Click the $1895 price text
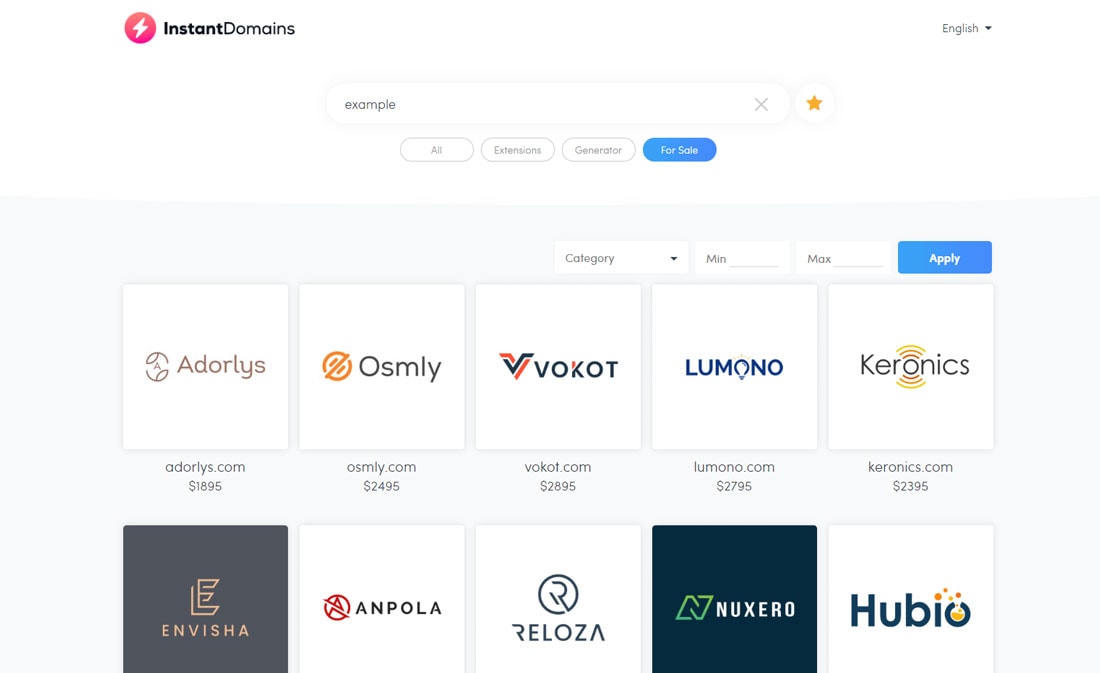Viewport: 1100px width, 673px height. (206, 486)
